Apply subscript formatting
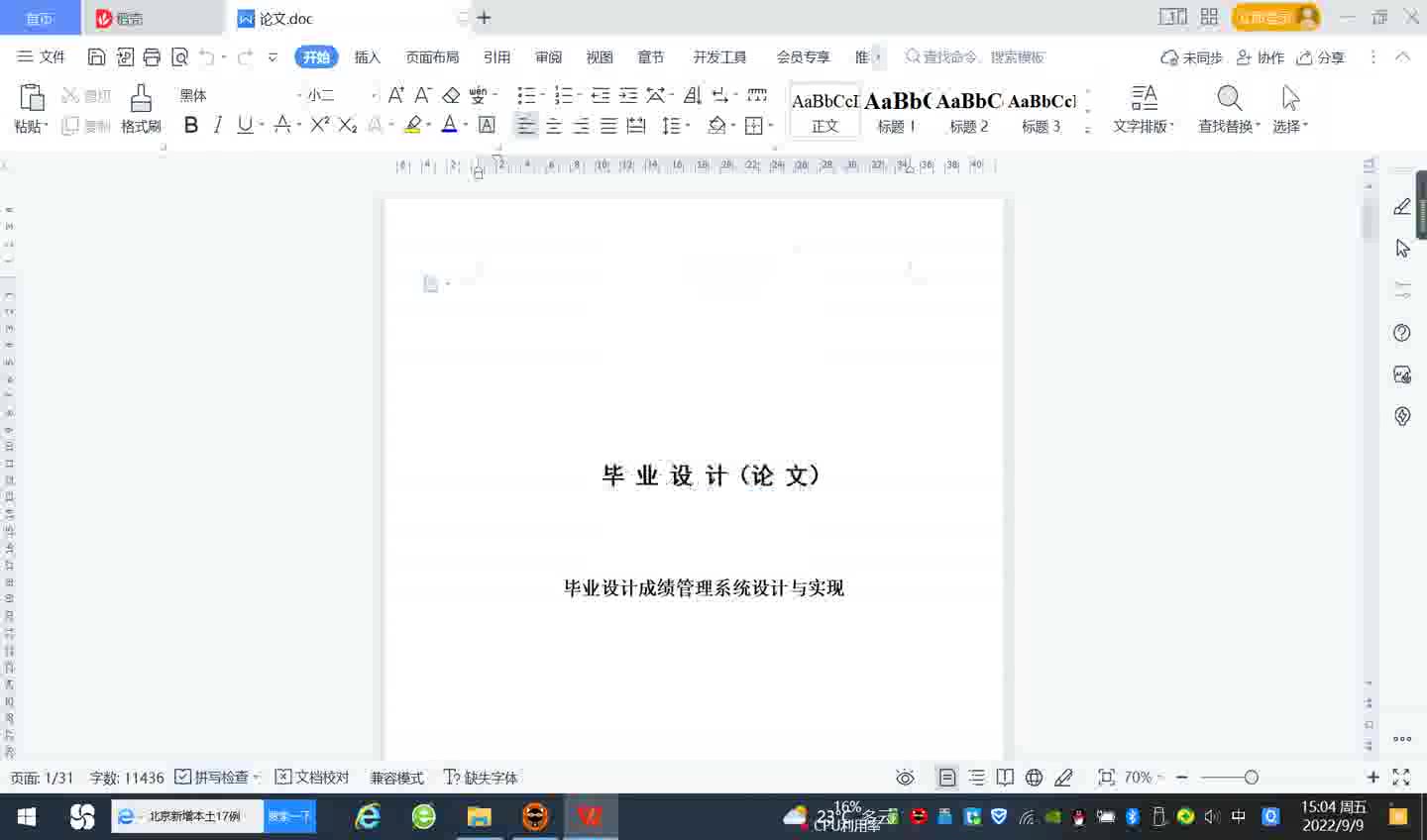The height and width of the screenshot is (840, 1427). pyautogui.click(x=347, y=125)
